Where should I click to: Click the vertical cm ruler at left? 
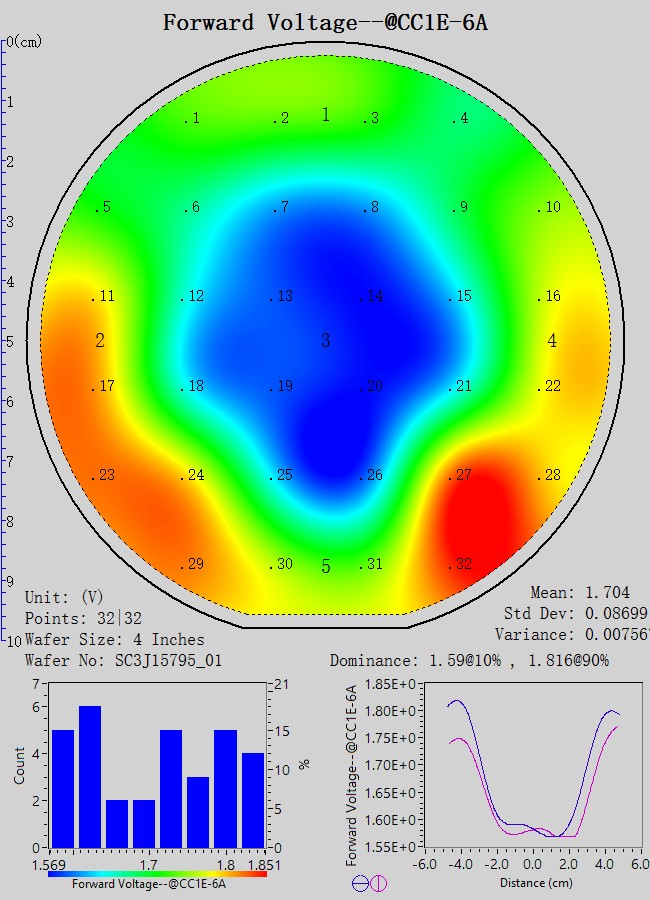point(5,340)
